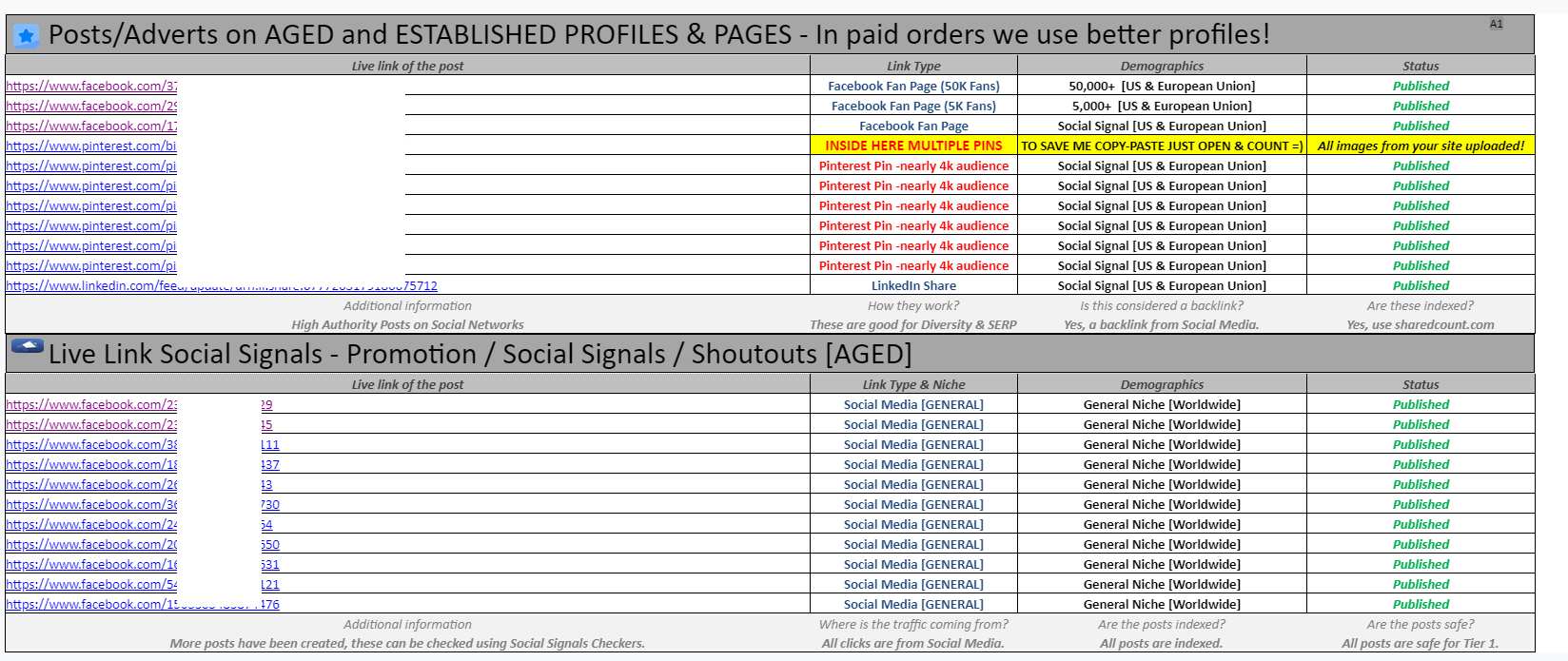Select Published status beside link ending 476
This screenshot has width=1568, height=661.
[x=1421, y=604]
